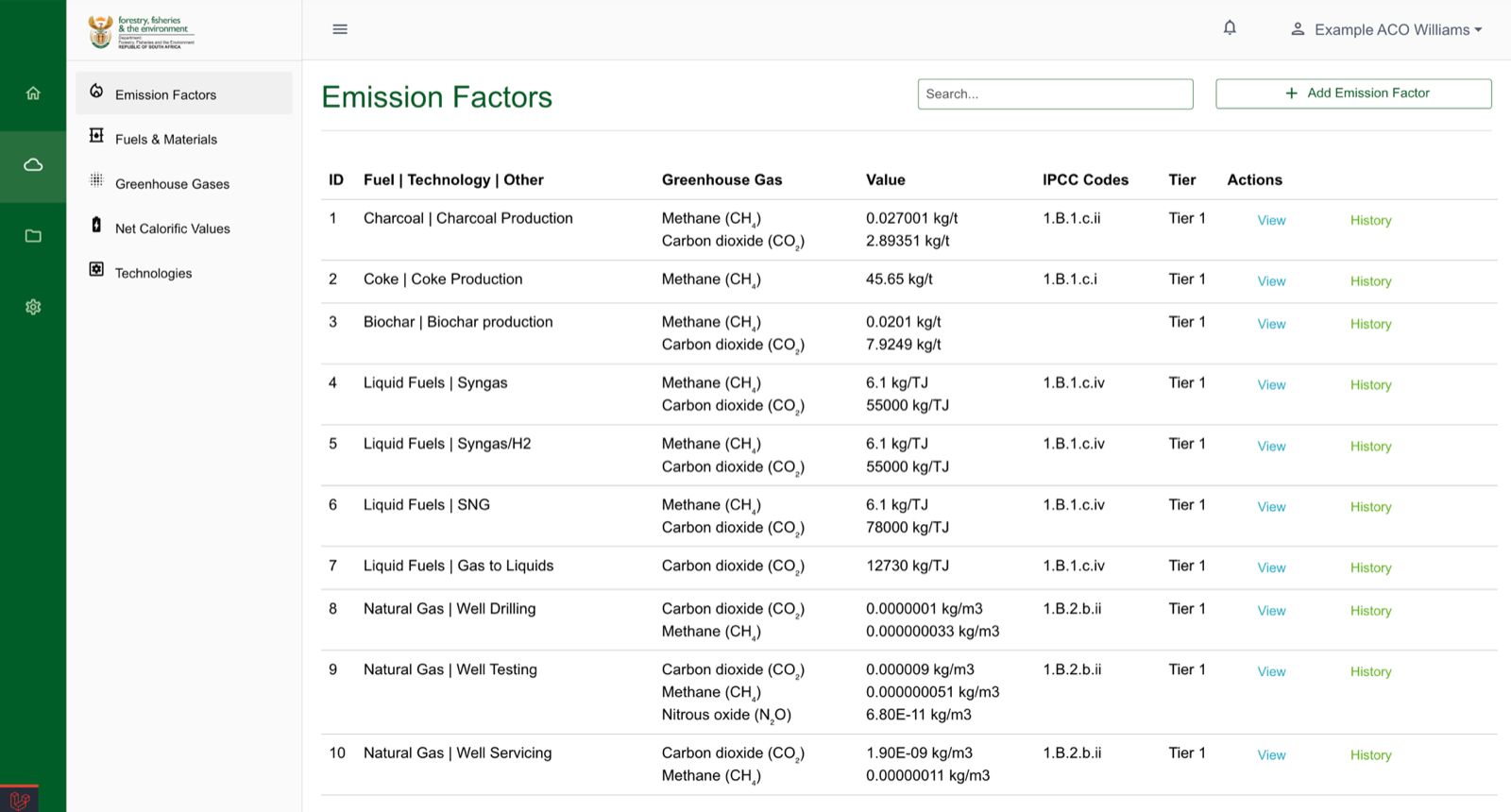1511x812 pixels.
Task: Click the department logo at top
Action: pyautogui.click(x=141, y=31)
